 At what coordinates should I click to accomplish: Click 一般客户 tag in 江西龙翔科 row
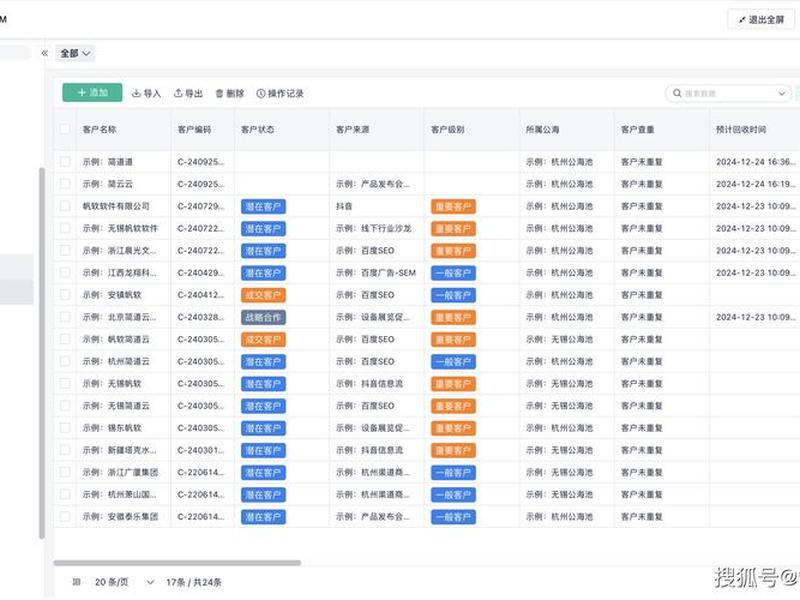pyautogui.click(x=454, y=273)
